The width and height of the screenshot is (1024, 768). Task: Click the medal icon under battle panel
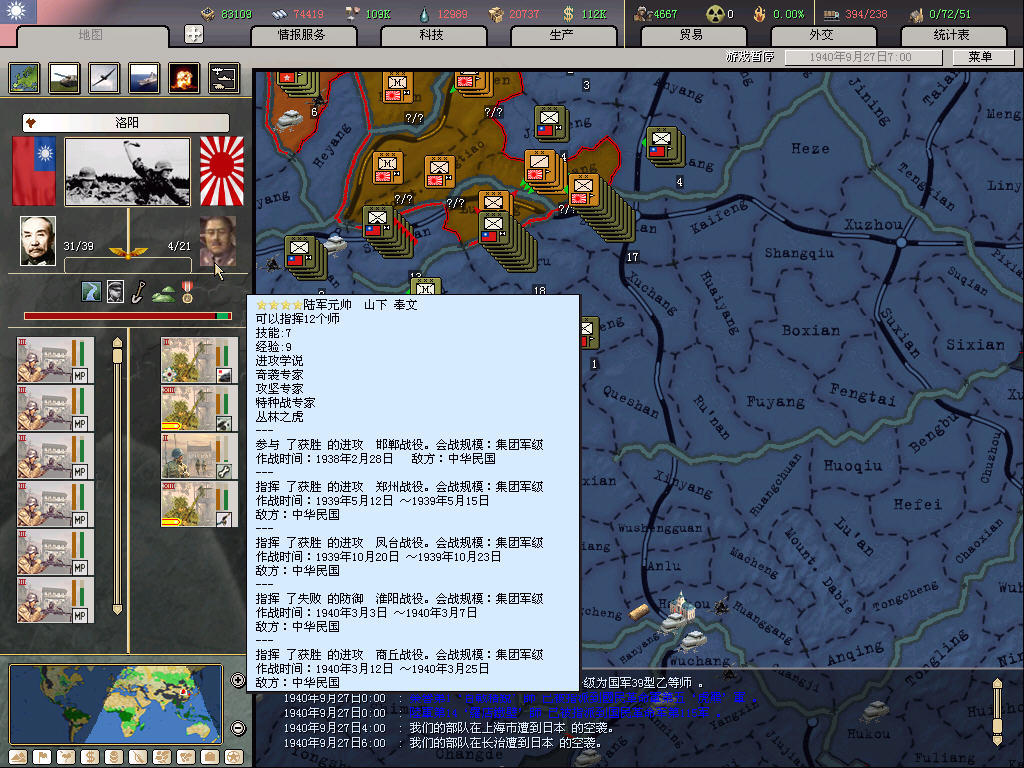pos(186,292)
